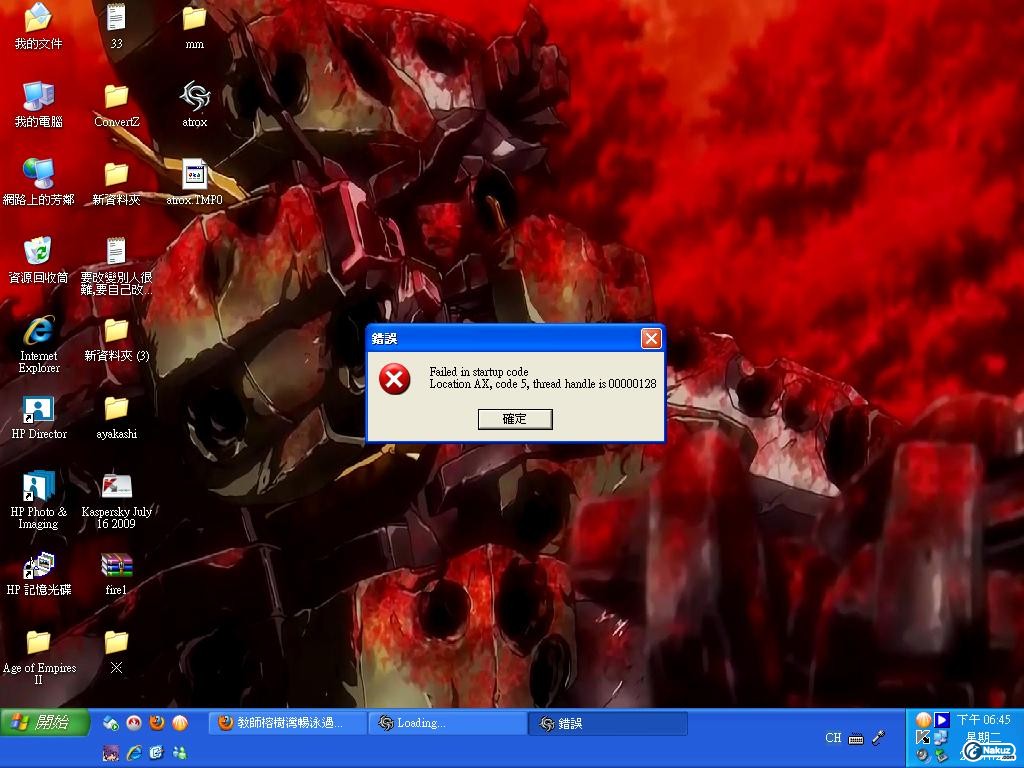Select the 網路上的芳鄰 icon
Viewport: 1024px width, 768px height.
pyautogui.click(x=38, y=182)
